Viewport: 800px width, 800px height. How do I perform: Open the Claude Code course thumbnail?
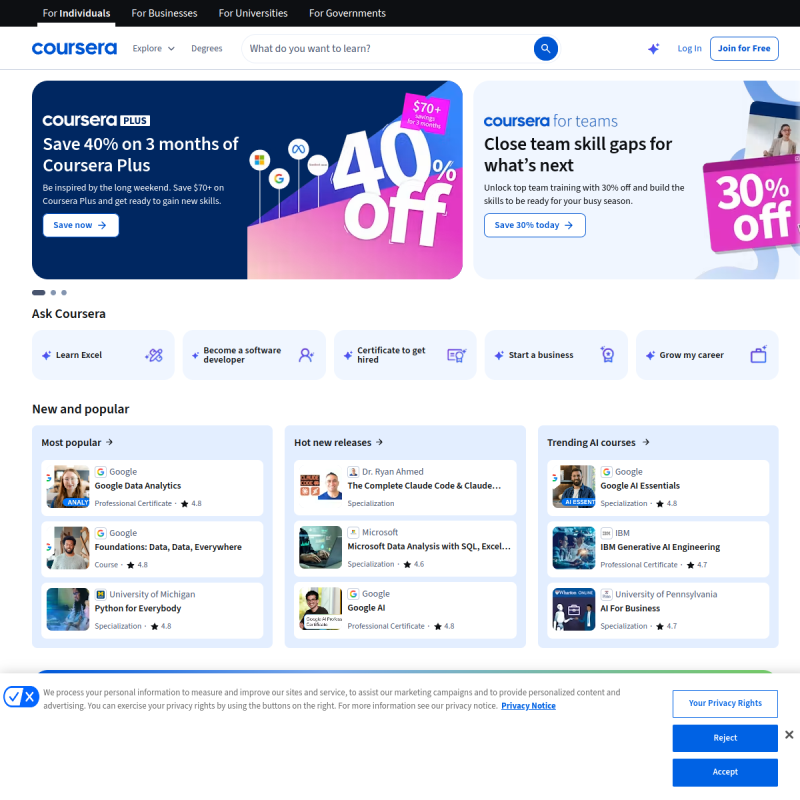point(320,486)
